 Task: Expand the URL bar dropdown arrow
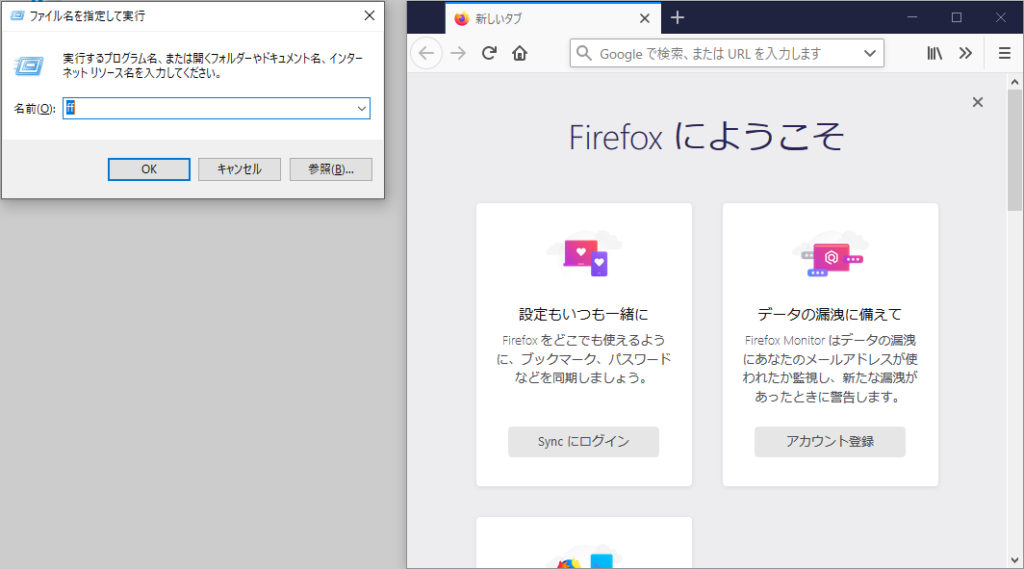click(x=870, y=53)
